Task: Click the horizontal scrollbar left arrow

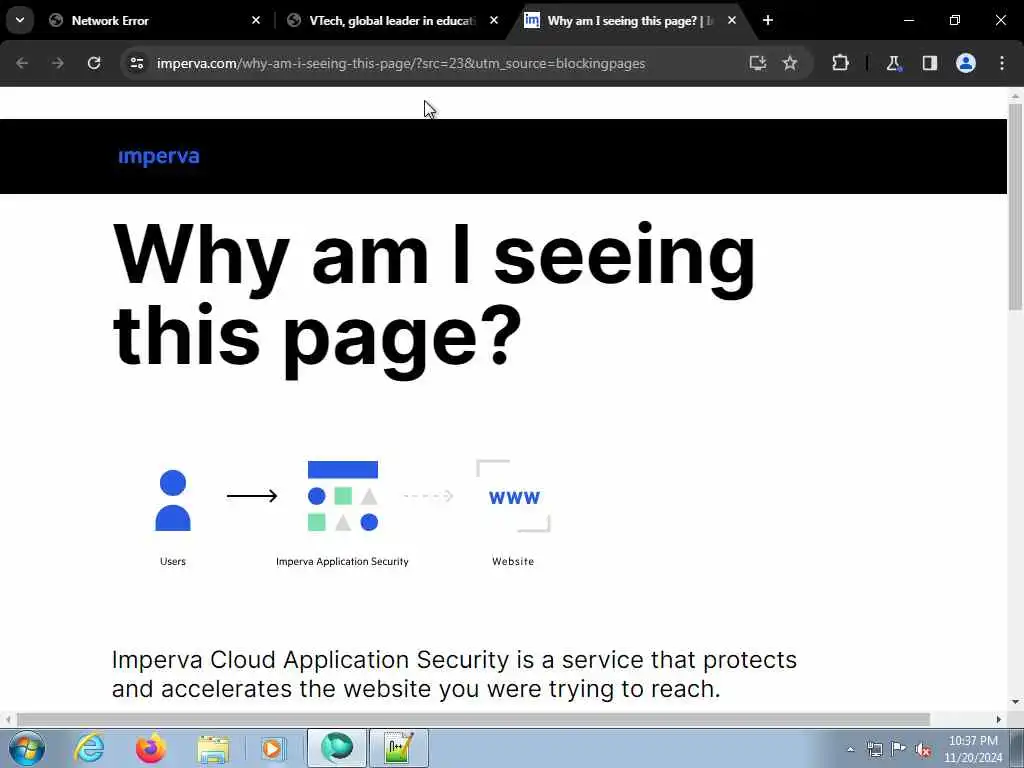Action: click(8, 720)
